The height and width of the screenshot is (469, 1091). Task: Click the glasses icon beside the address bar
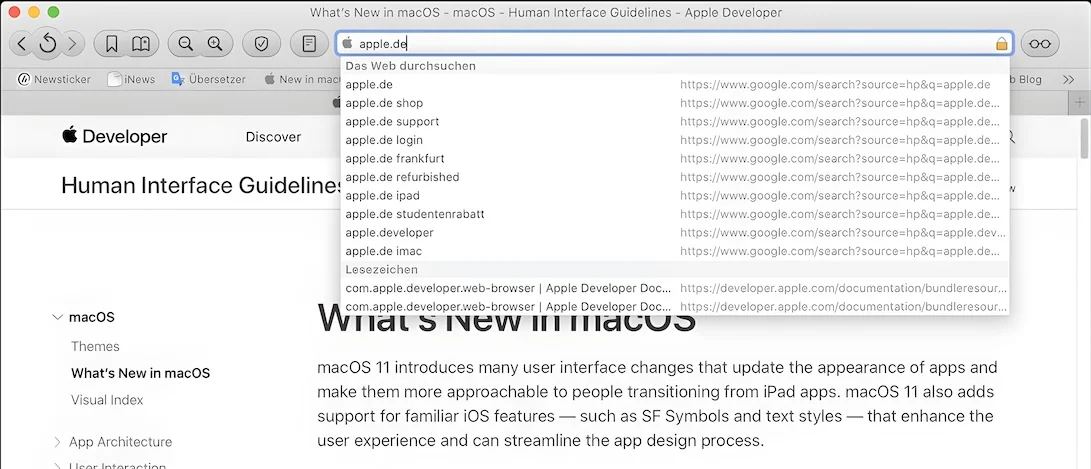[x=1040, y=44]
